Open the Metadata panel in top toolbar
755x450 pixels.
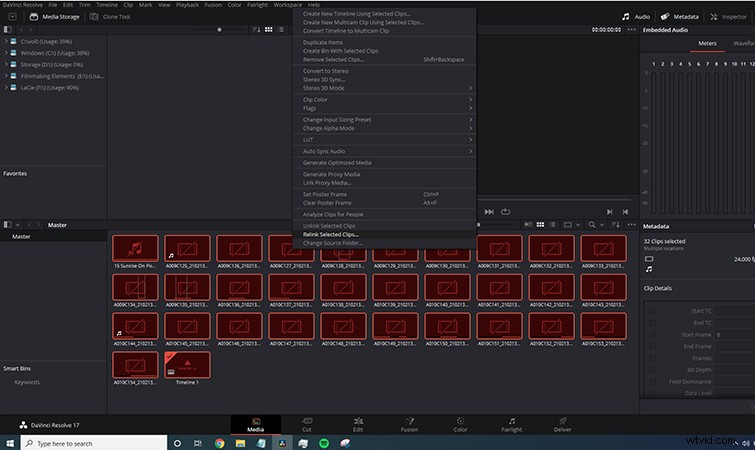pyautogui.click(x=679, y=17)
